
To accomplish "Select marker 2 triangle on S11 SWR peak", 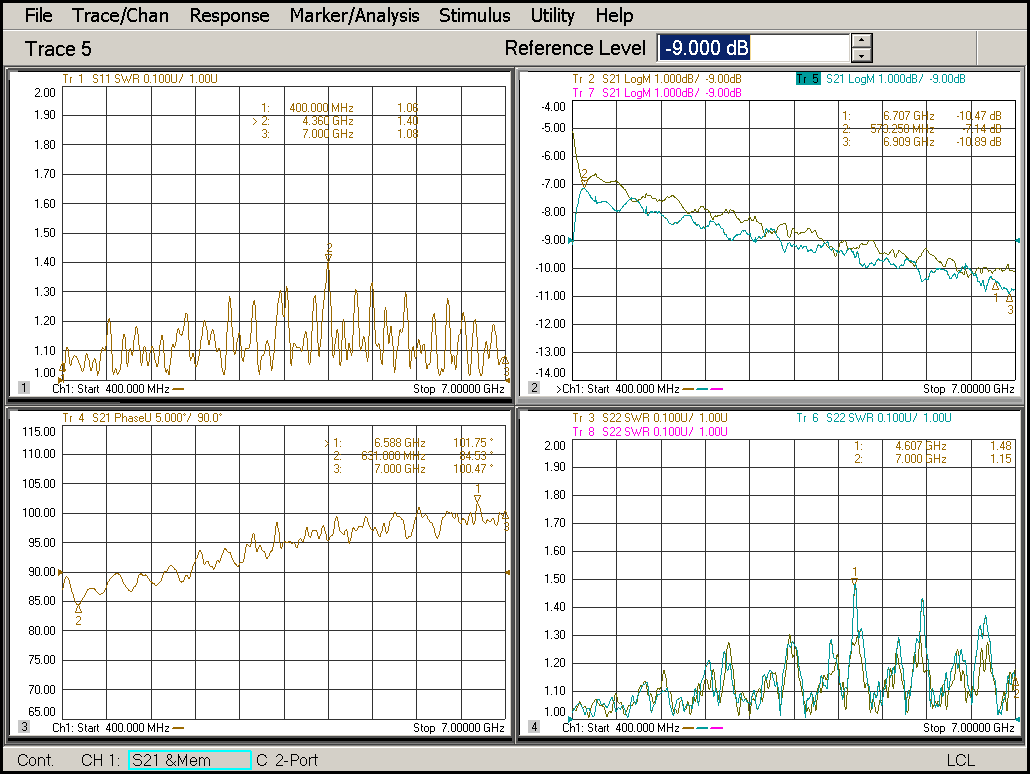I will click(329, 256).
